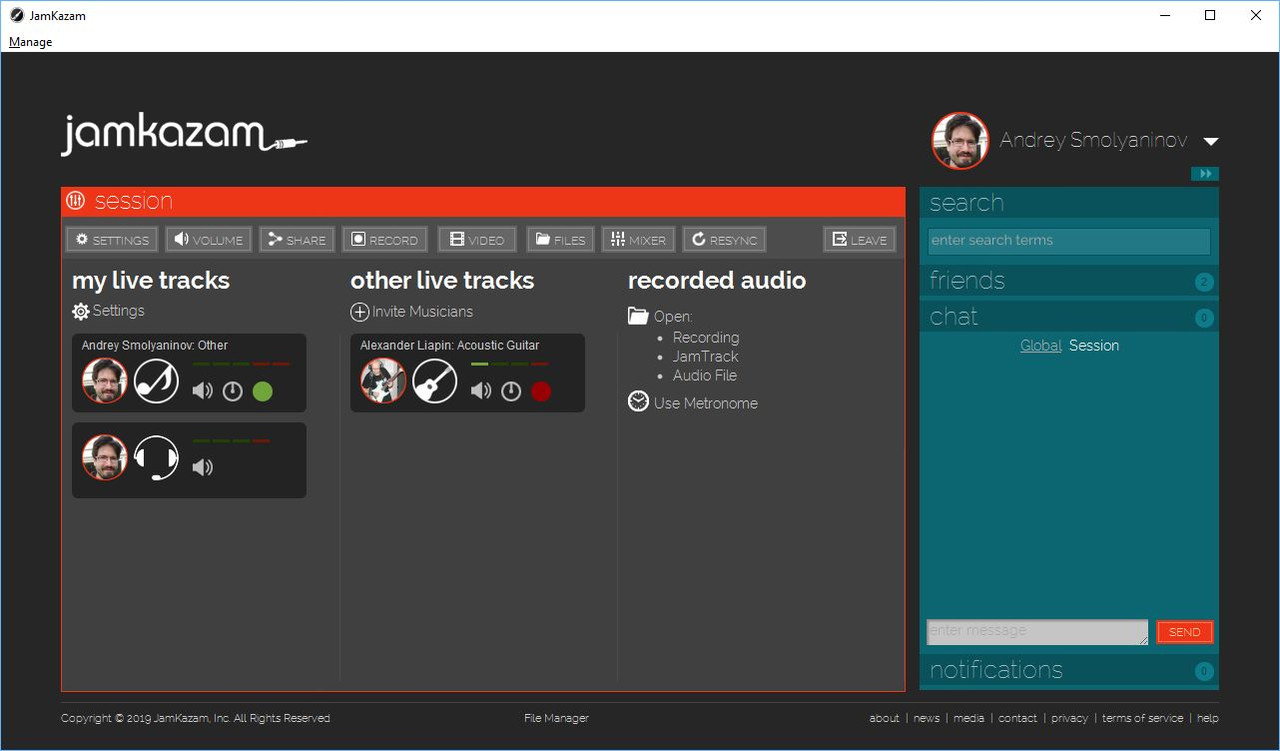
Task: Click the chat message text box
Action: 1038,632
